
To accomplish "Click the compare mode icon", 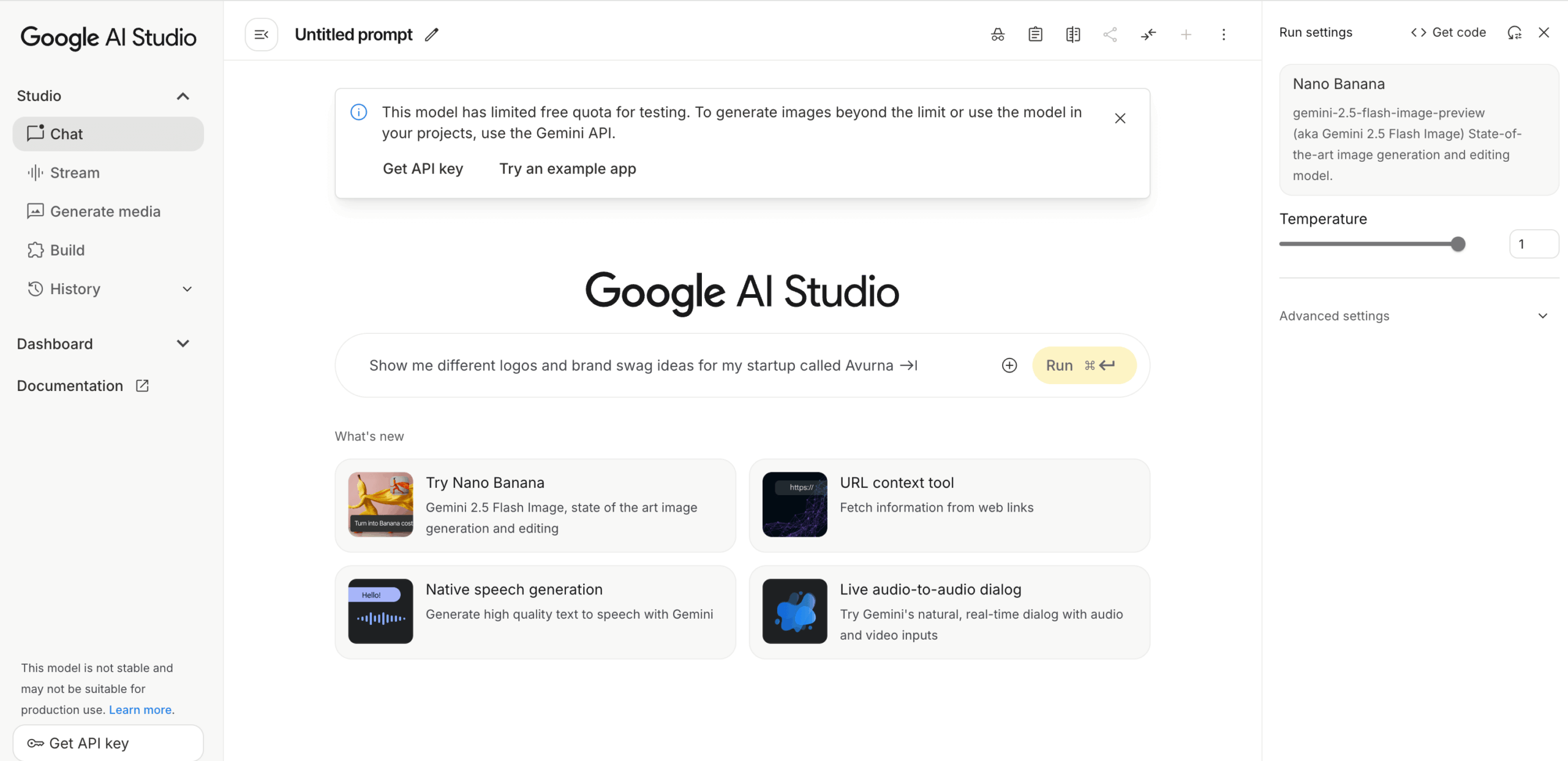I will 1072,34.
